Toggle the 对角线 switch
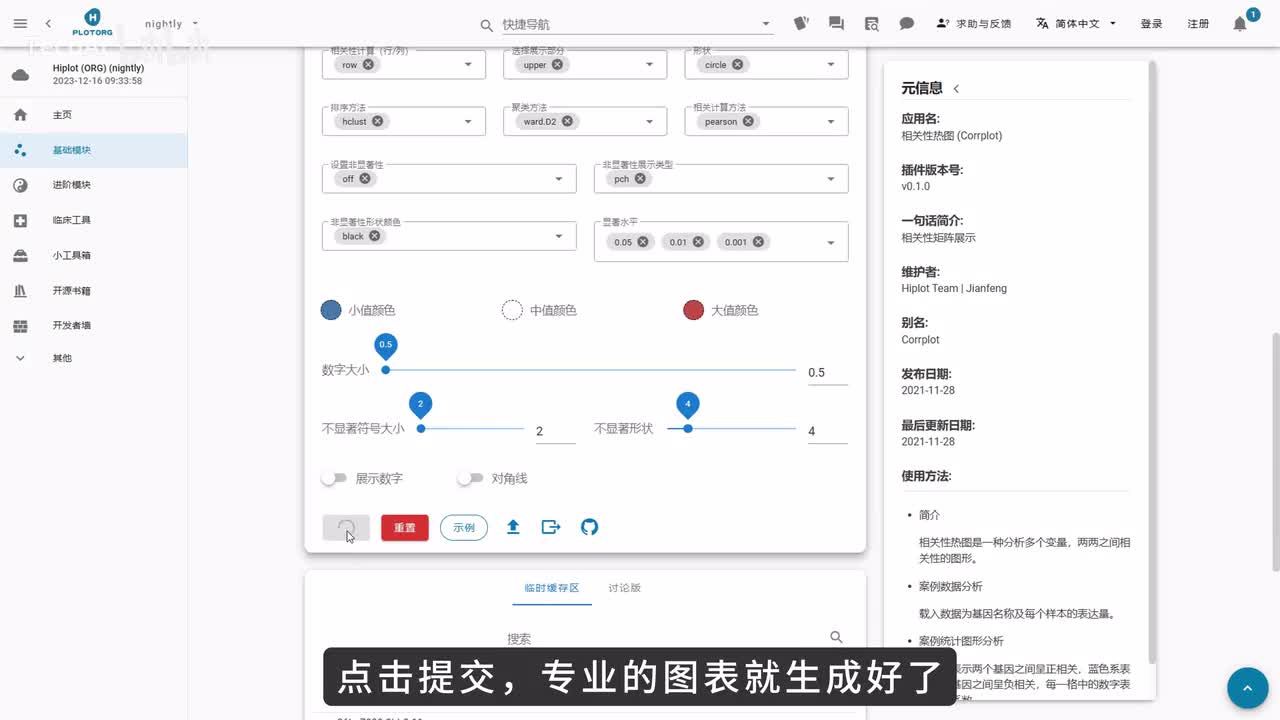Screen dimensions: 1280x720 pos(469,479)
